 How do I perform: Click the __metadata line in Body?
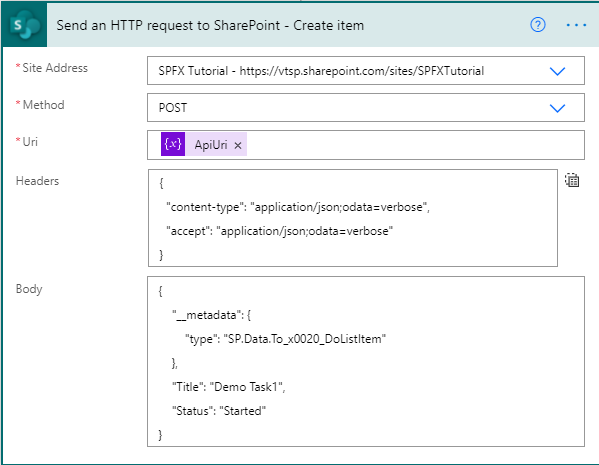pos(211,315)
